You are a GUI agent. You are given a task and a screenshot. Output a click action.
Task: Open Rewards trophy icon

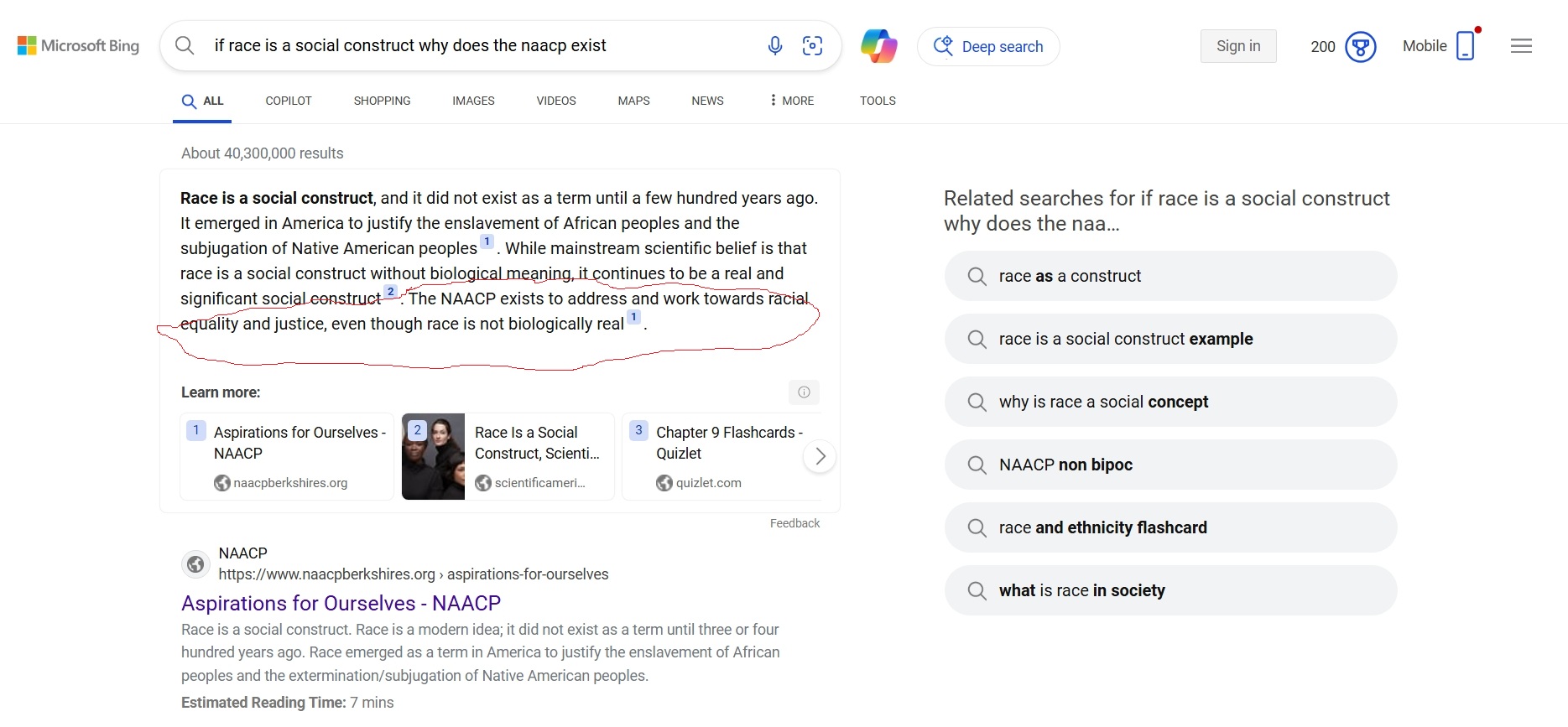click(x=1361, y=47)
